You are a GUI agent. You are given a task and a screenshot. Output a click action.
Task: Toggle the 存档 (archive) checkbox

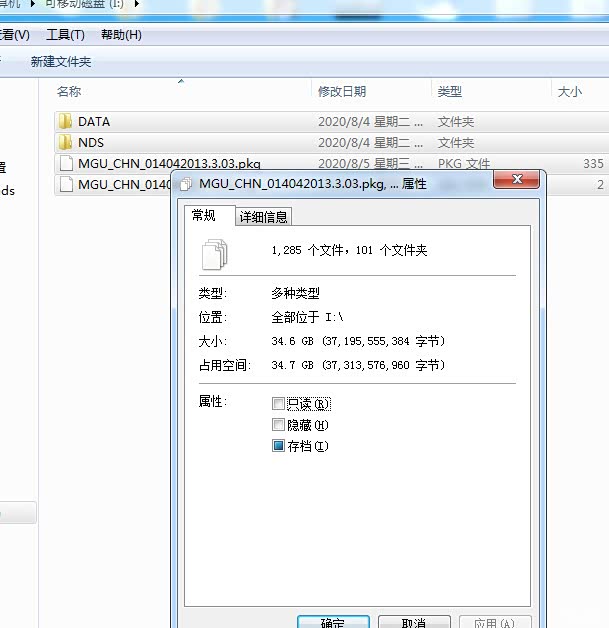278,446
